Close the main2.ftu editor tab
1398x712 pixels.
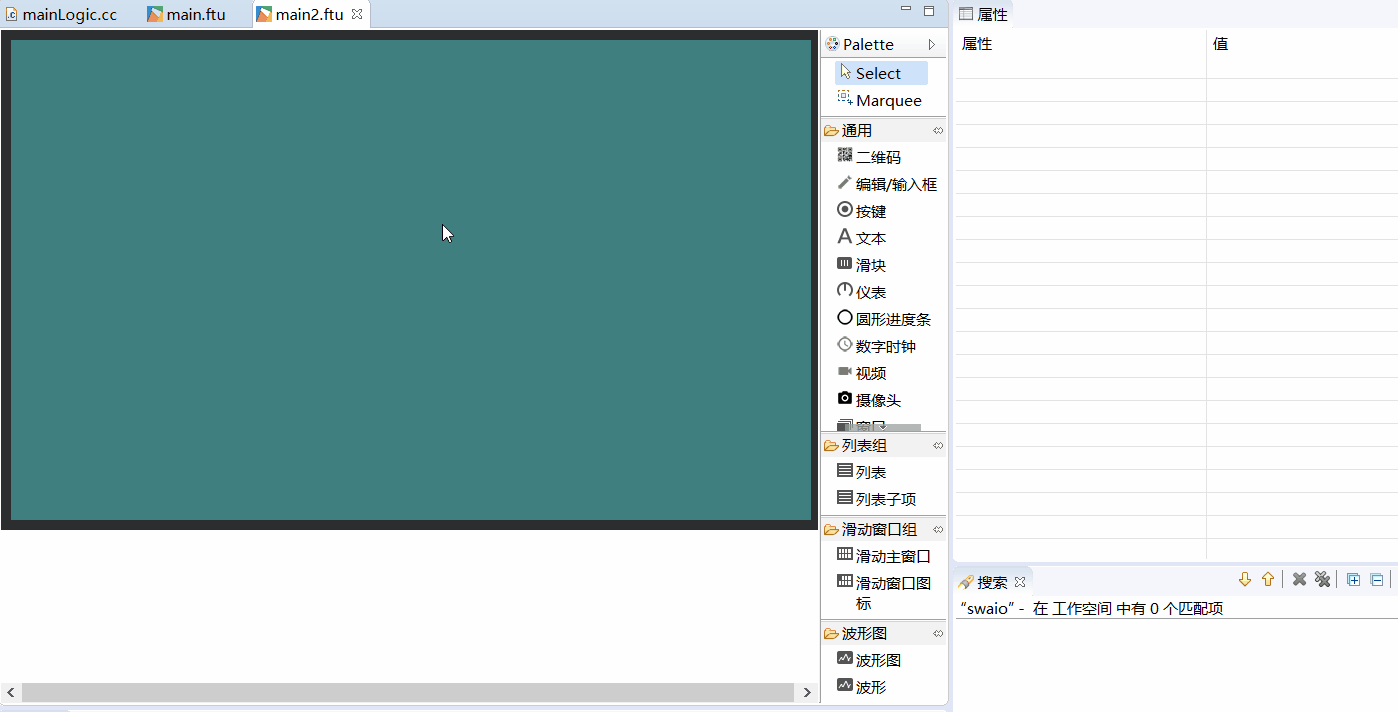(357, 14)
